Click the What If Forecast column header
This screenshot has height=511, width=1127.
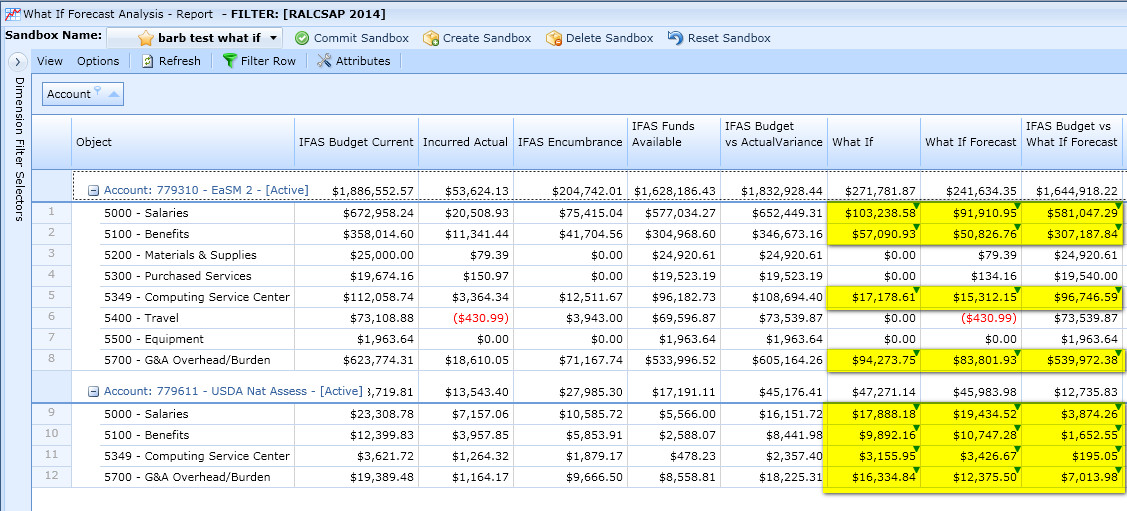(971, 142)
